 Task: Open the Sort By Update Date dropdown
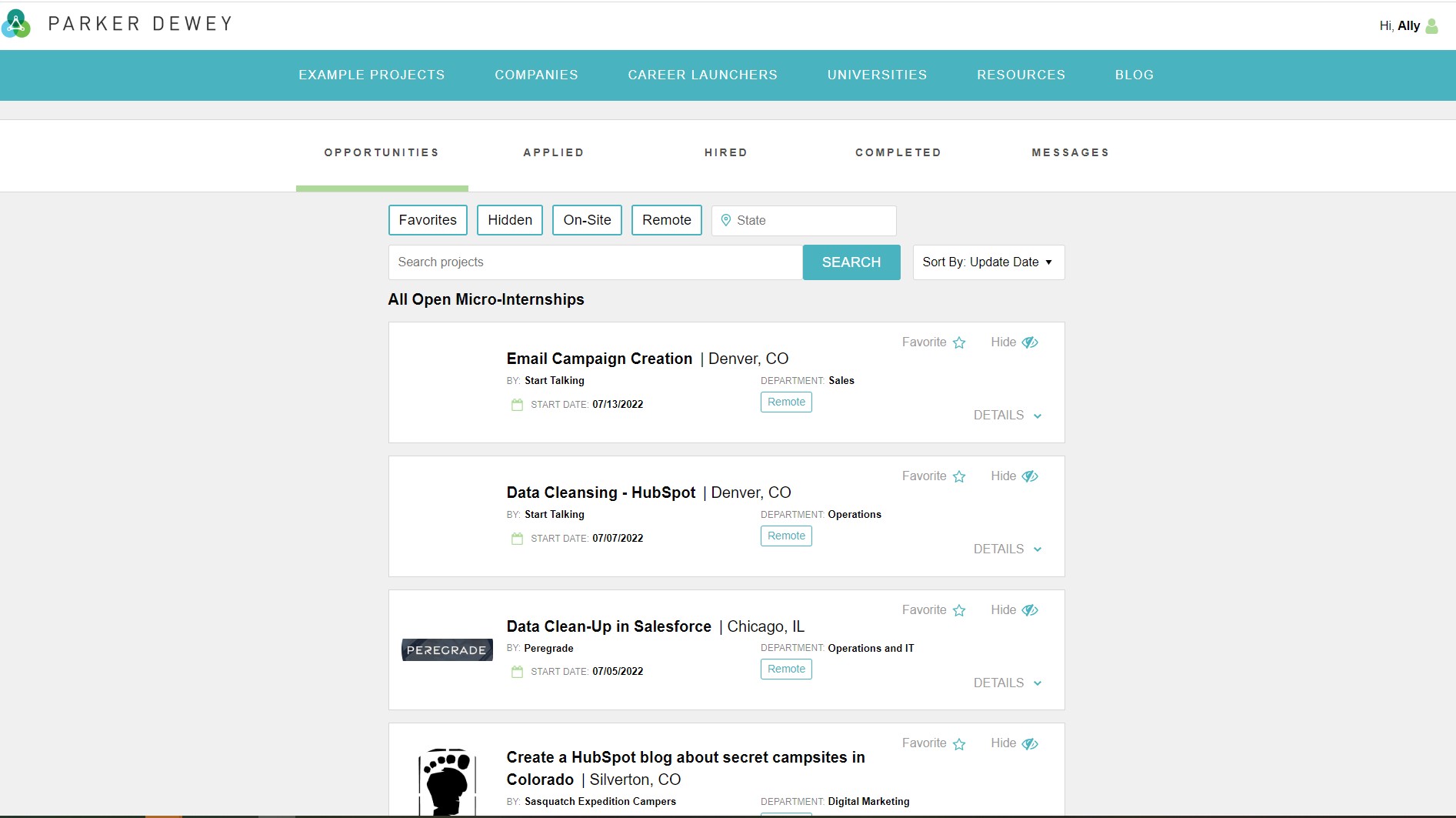point(988,262)
